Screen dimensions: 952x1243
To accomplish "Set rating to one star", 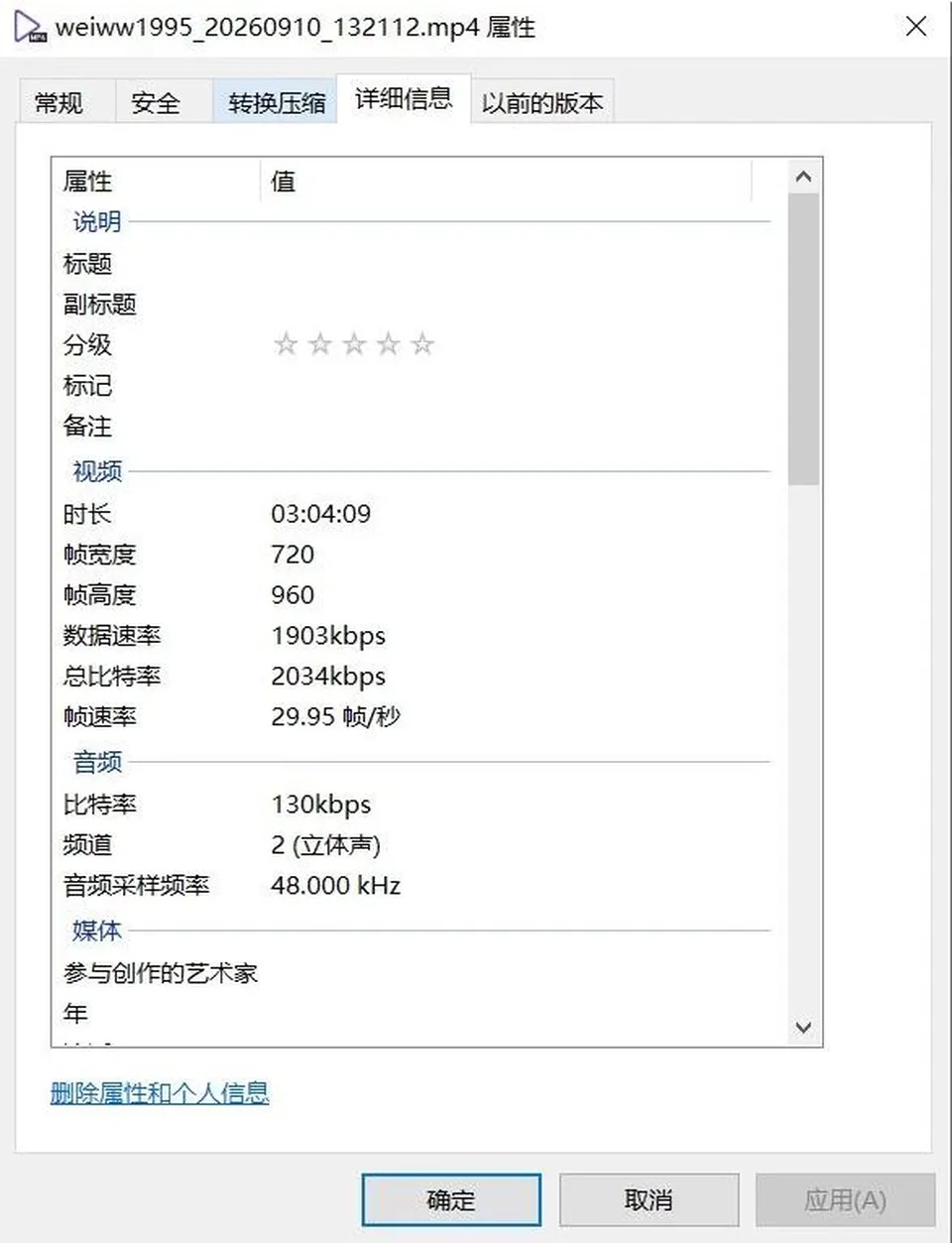I will coord(286,344).
